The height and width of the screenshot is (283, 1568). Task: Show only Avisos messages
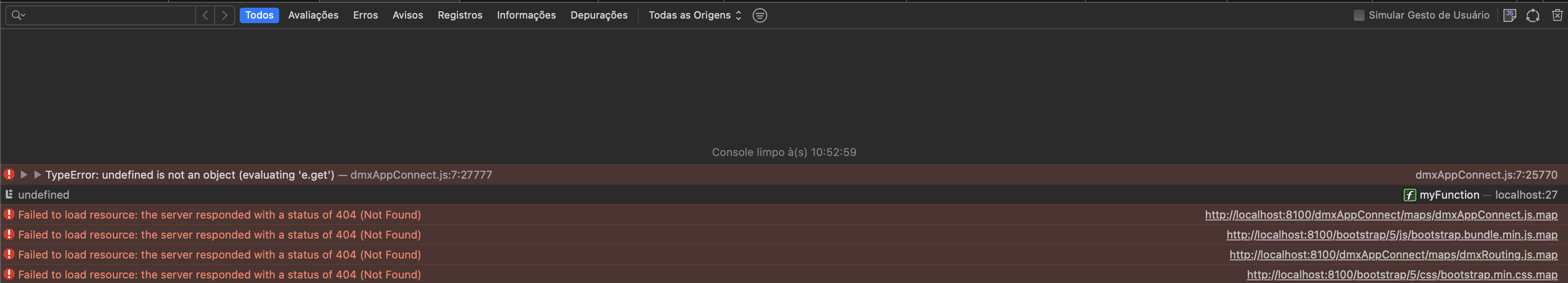(x=407, y=15)
